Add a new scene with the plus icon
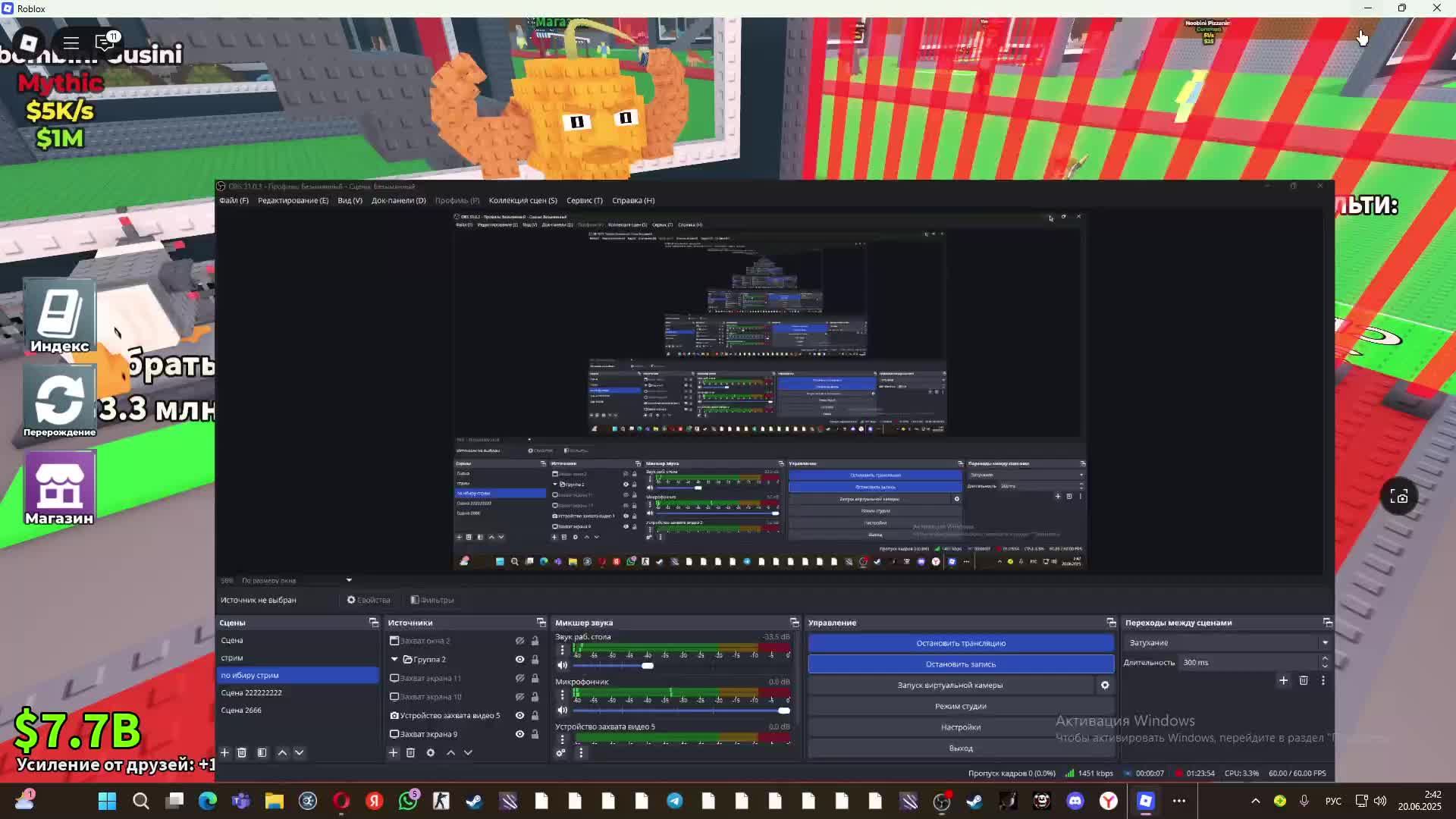 pyautogui.click(x=224, y=752)
